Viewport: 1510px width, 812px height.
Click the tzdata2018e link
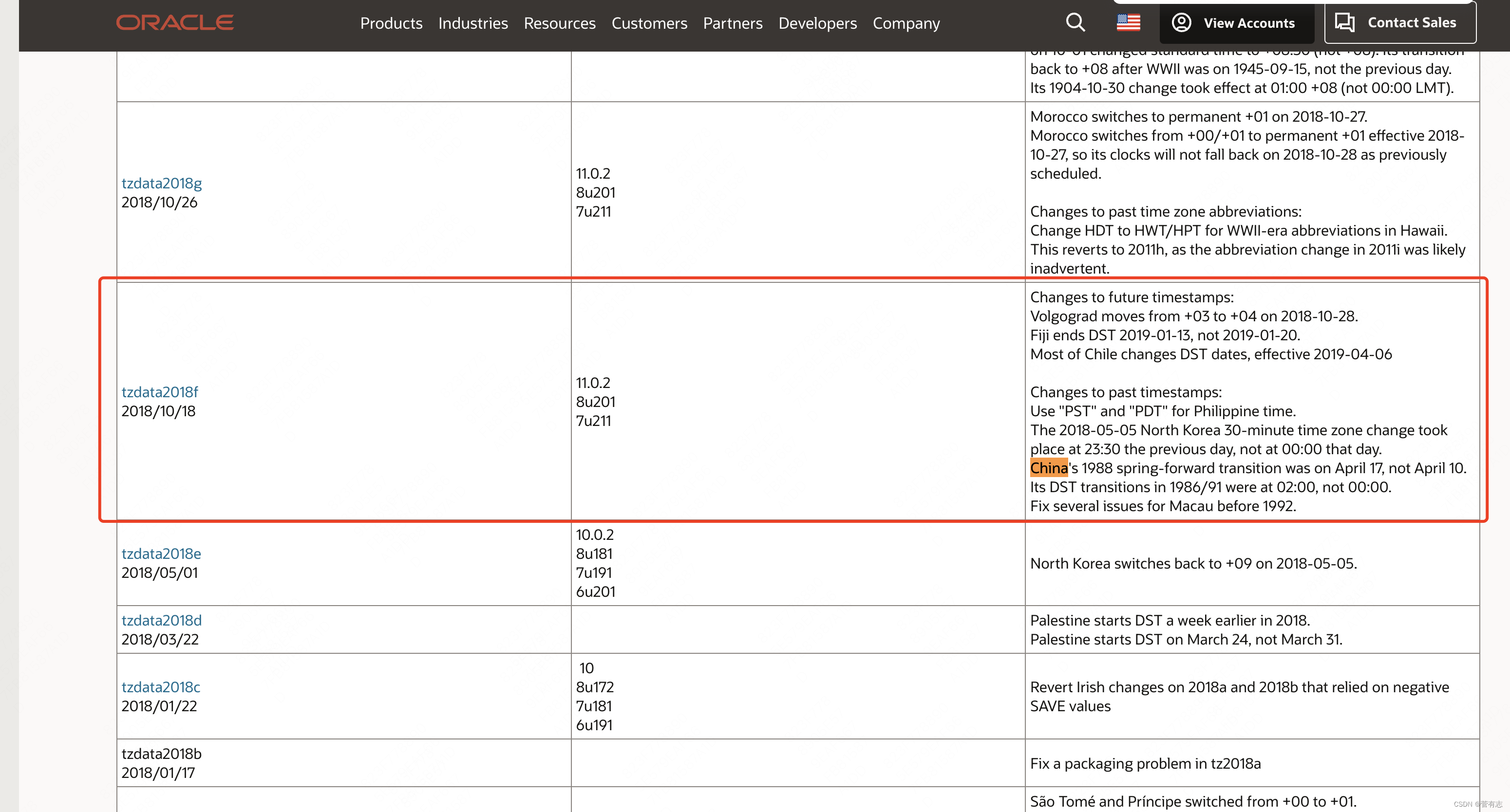162,553
